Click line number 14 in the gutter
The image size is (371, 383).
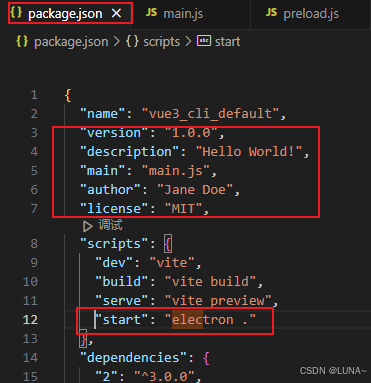point(30,358)
